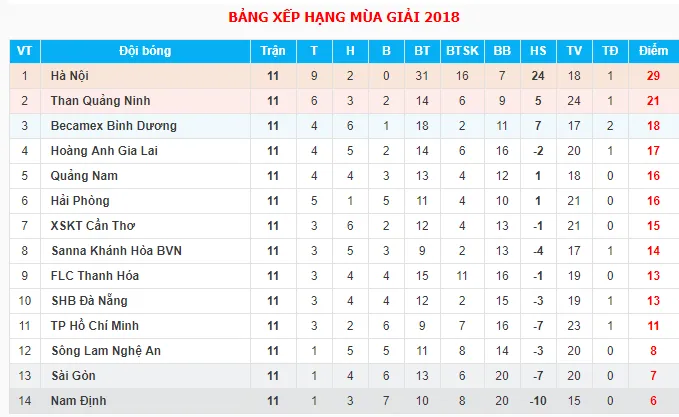The width and height of the screenshot is (679, 417).
Task: Click FLC Thanh Hóa team name
Action: 95,276
